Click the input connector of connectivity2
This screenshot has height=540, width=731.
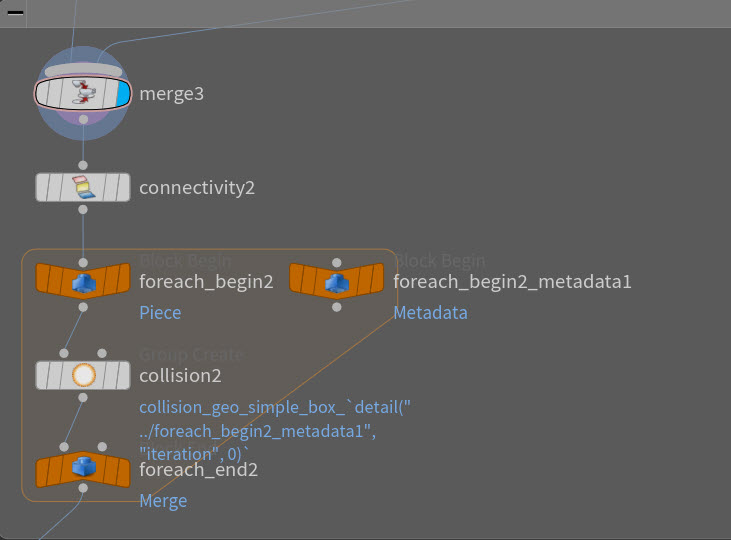click(x=83, y=165)
